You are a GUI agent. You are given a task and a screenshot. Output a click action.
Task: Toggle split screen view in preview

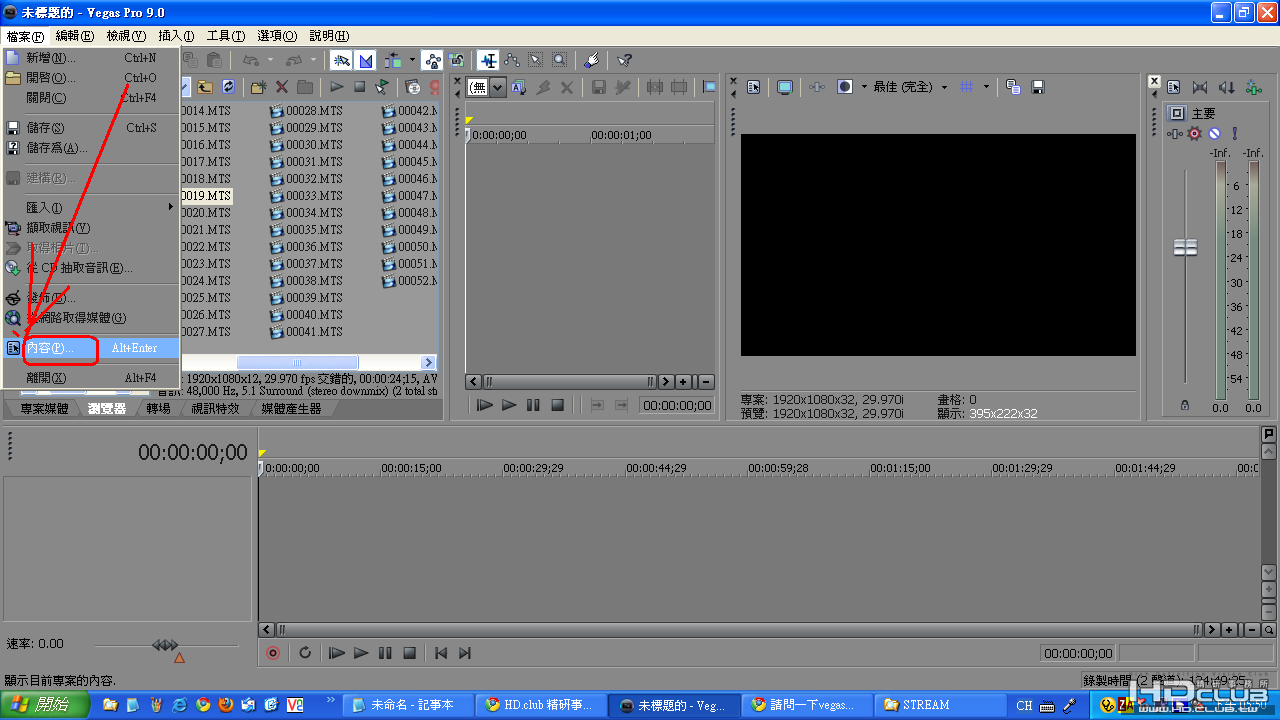(845, 87)
